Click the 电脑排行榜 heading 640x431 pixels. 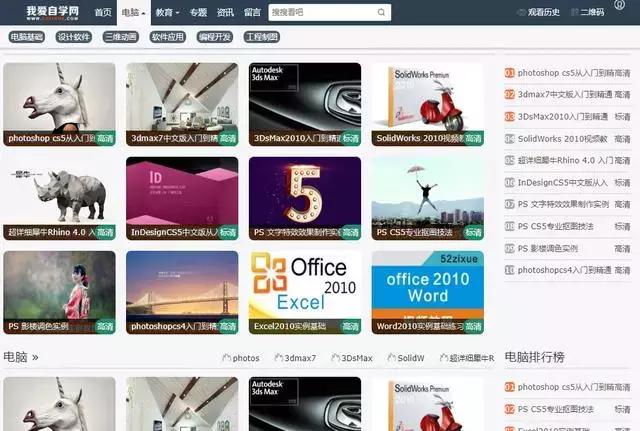(x=535, y=357)
